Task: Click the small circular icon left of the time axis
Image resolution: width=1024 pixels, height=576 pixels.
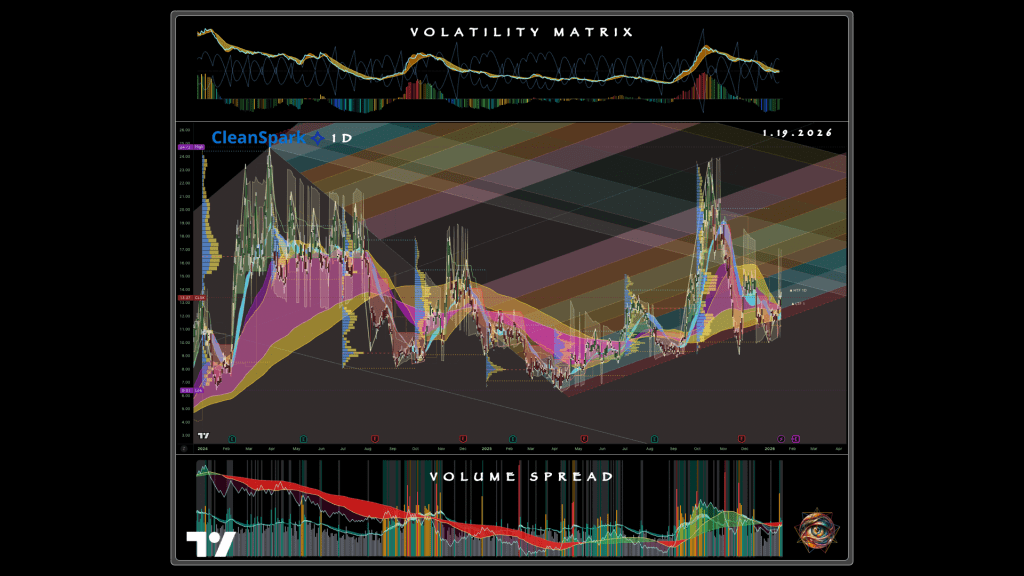Action: click(183, 450)
